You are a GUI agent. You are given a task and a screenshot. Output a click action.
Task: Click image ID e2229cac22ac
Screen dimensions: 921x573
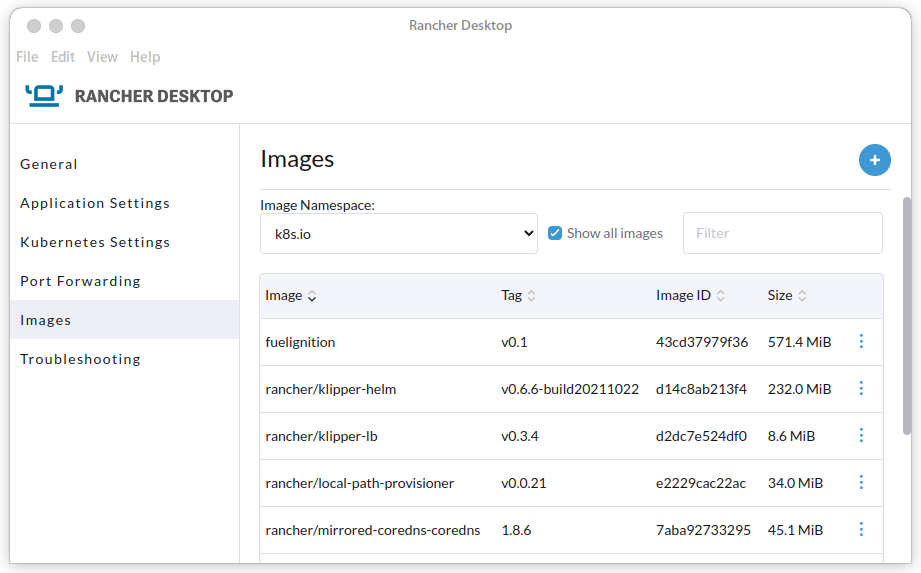pyautogui.click(x=701, y=483)
